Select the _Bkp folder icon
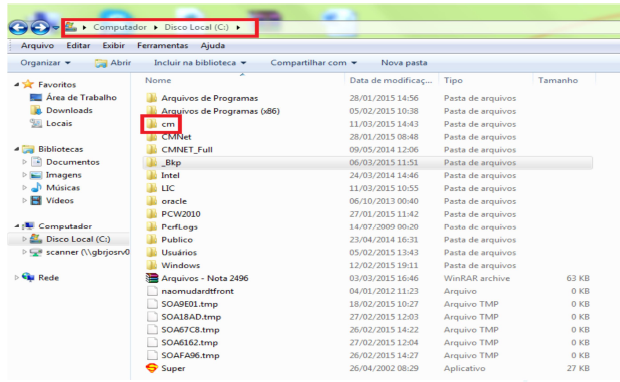620x382 pixels. [x=151, y=162]
